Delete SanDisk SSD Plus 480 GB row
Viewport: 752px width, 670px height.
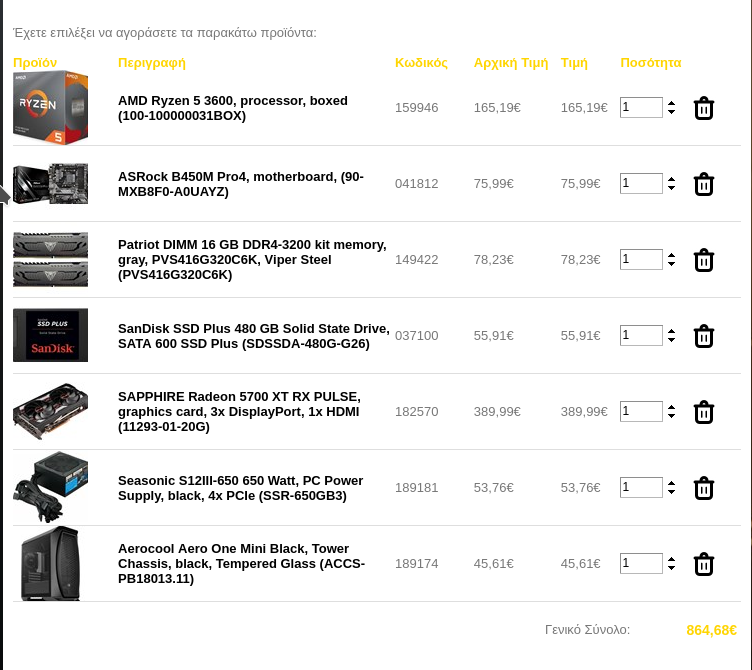pos(704,336)
